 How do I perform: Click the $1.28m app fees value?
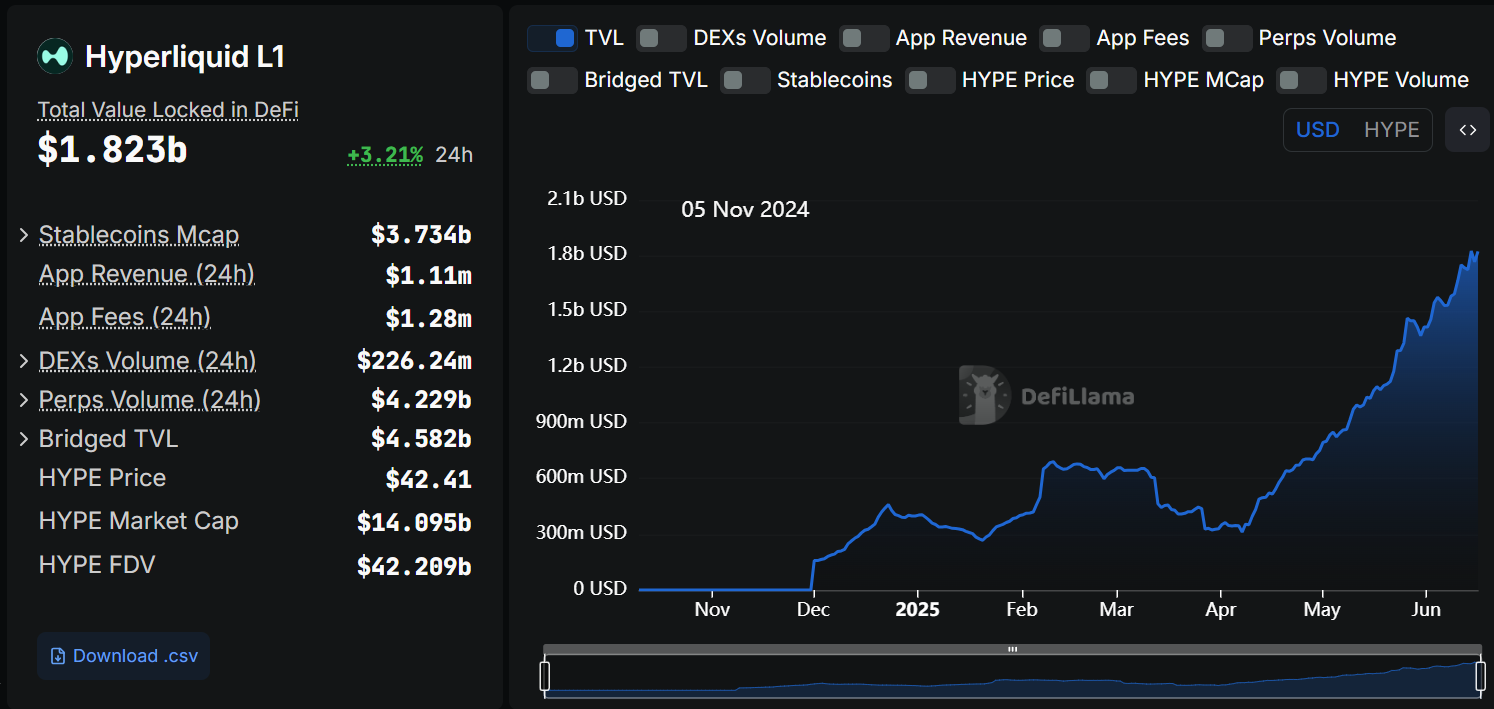pyautogui.click(x=428, y=318)
